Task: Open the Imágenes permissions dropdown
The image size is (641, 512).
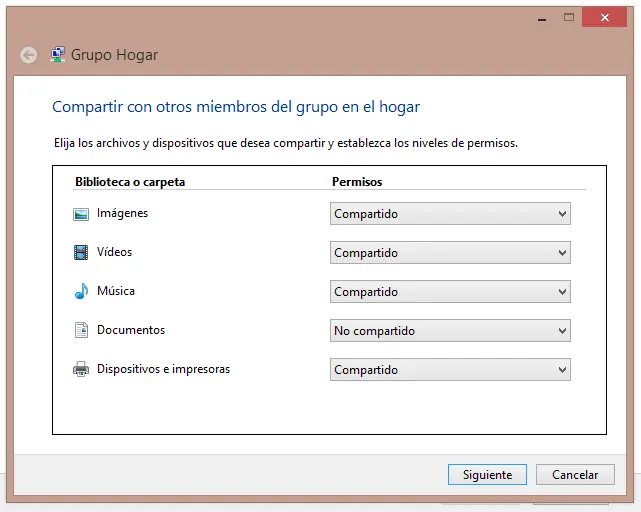Action: [450, 213]
